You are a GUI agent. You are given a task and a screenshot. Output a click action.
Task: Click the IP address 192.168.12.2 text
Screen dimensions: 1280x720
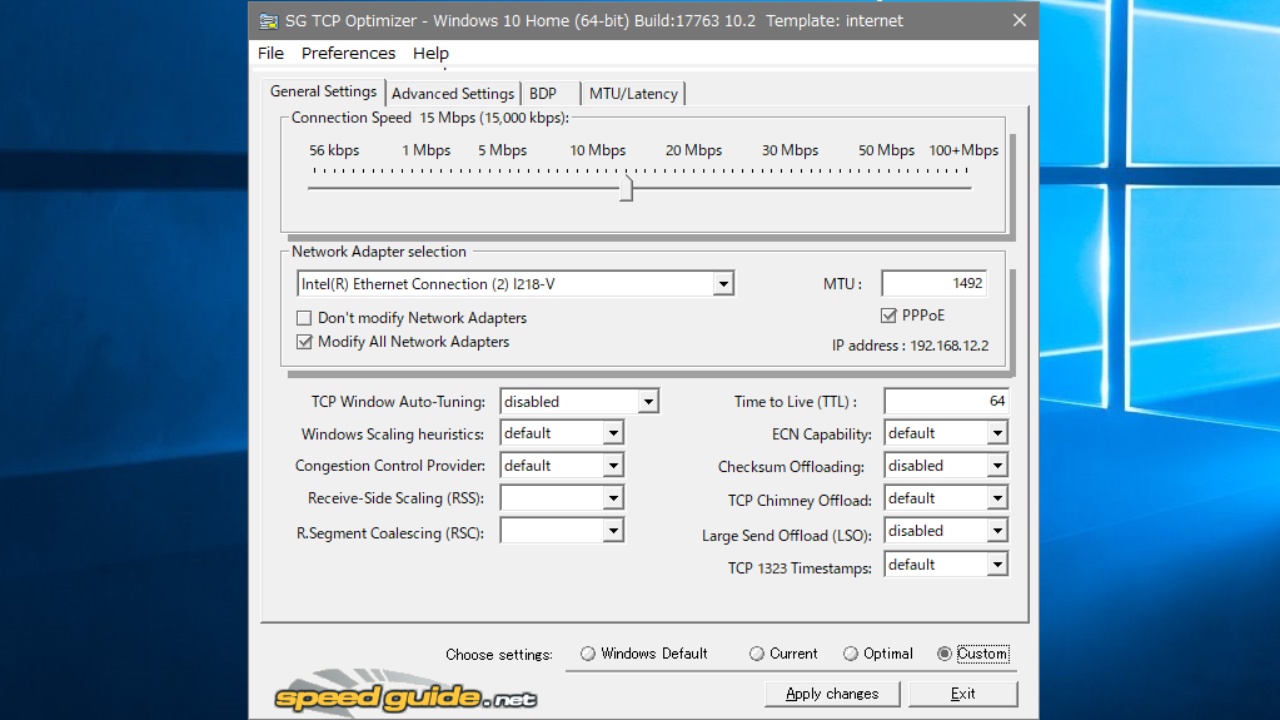pyautogui.click(x=910, y=346)
